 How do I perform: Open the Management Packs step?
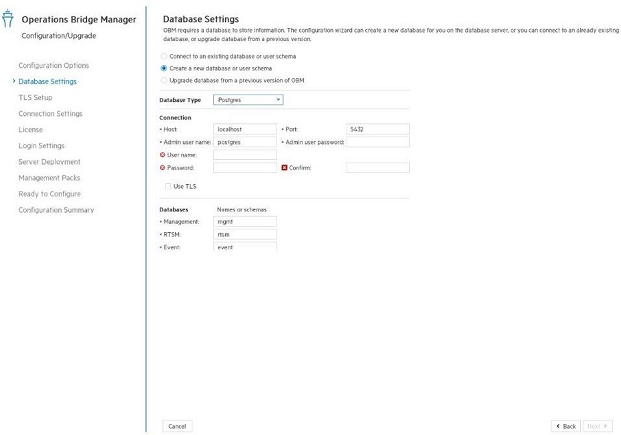pyautogui.click(x=49, y=178)
